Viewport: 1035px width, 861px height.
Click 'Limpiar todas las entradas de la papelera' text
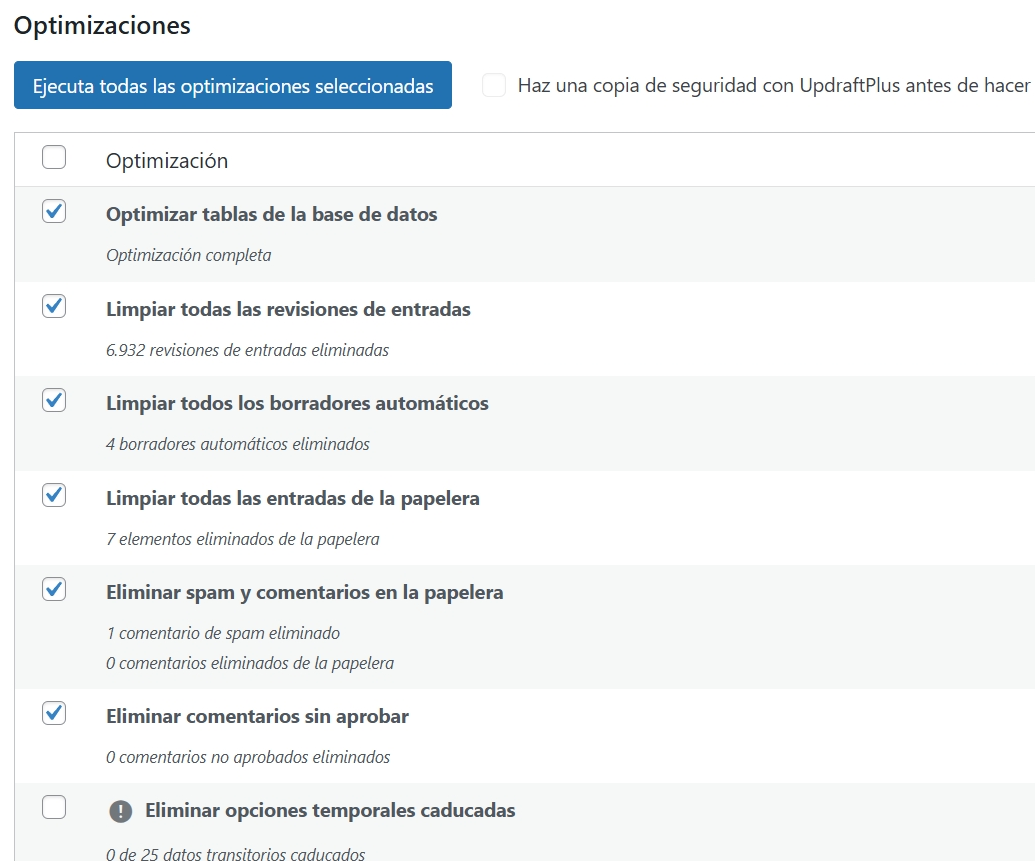click(x=293, y=498)
